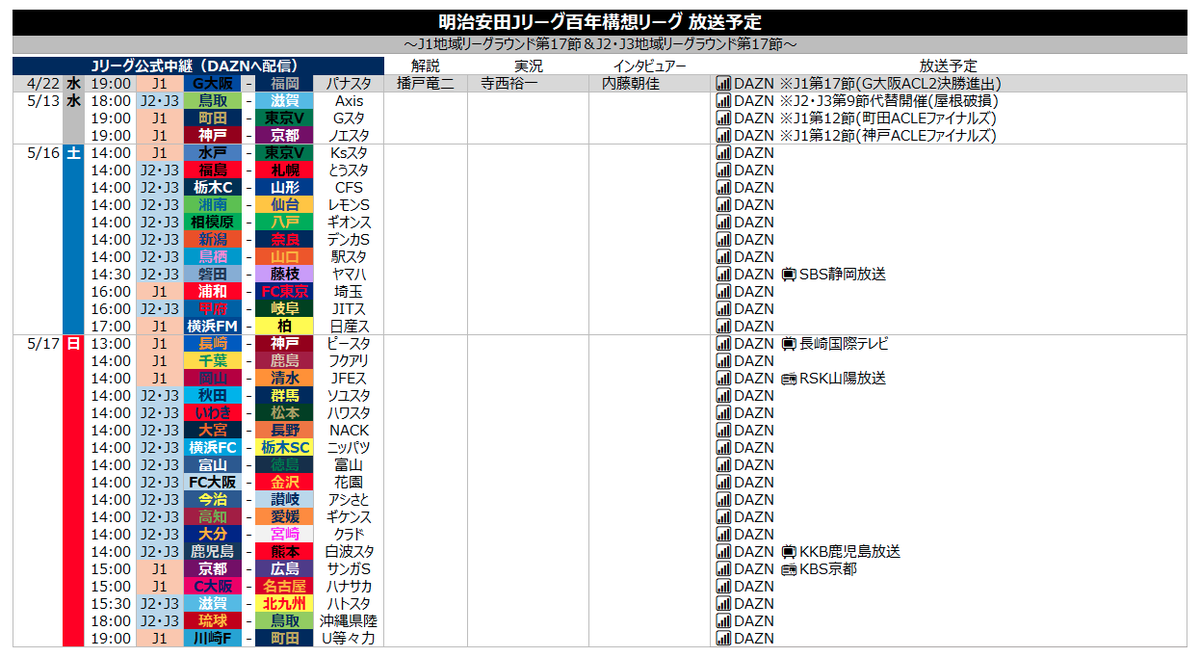This screenshot has width=1200, height=657.
Task: Select the 14:30 kickoff time for 磐田
Action: click(110, 274)
